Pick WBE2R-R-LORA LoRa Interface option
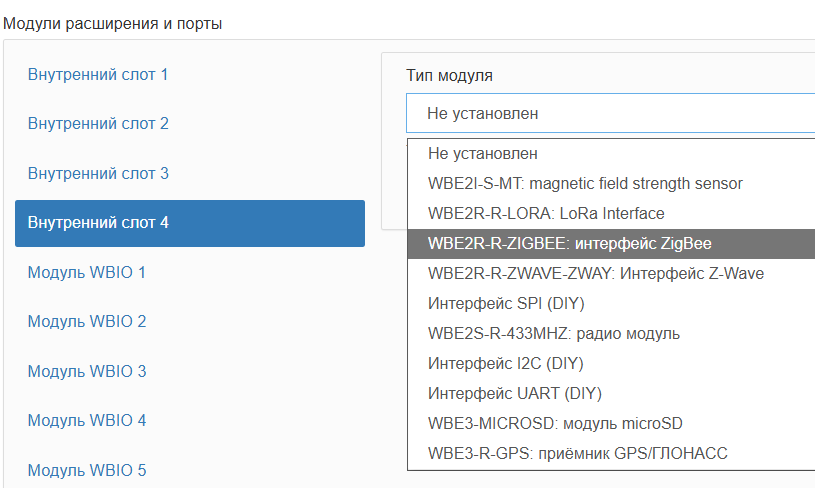Viewport: 815px width, 488px height. [x=546, y=213]
